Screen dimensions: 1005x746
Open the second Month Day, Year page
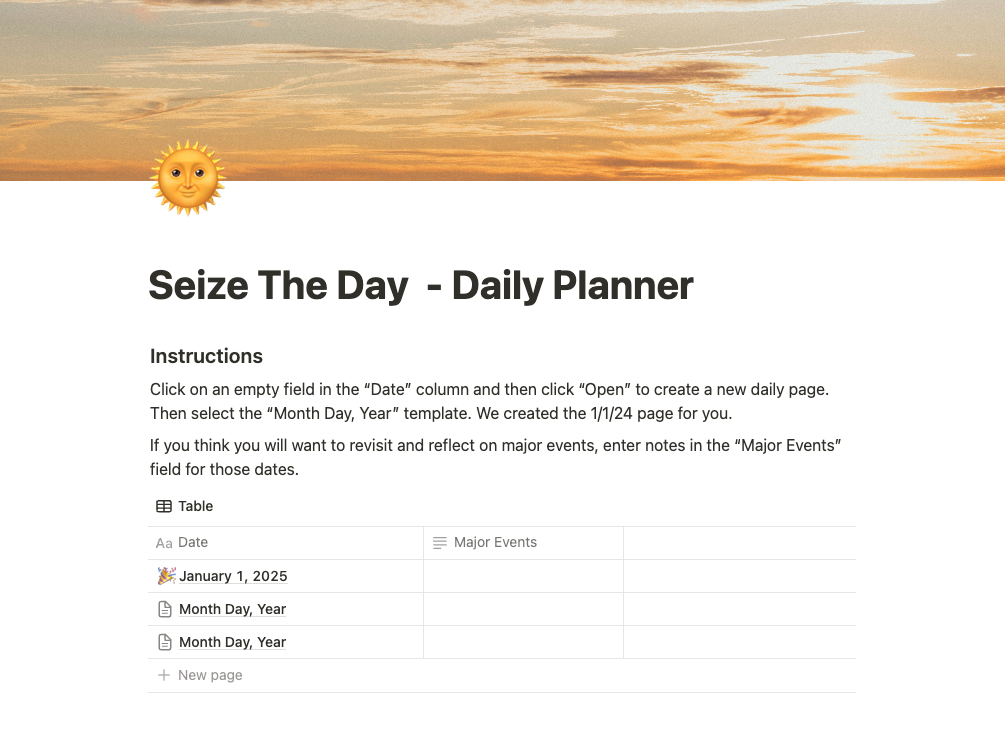[x=232, y=642]
